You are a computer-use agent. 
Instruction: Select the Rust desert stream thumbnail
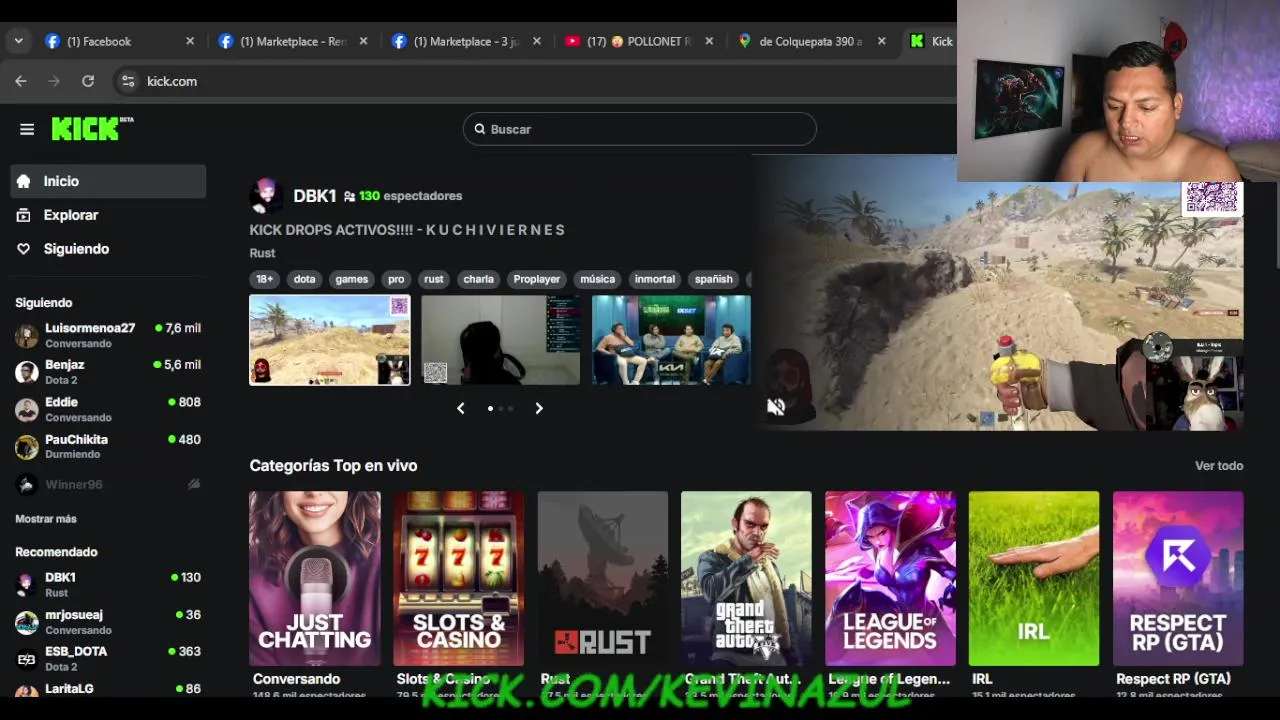click(330, 340)
